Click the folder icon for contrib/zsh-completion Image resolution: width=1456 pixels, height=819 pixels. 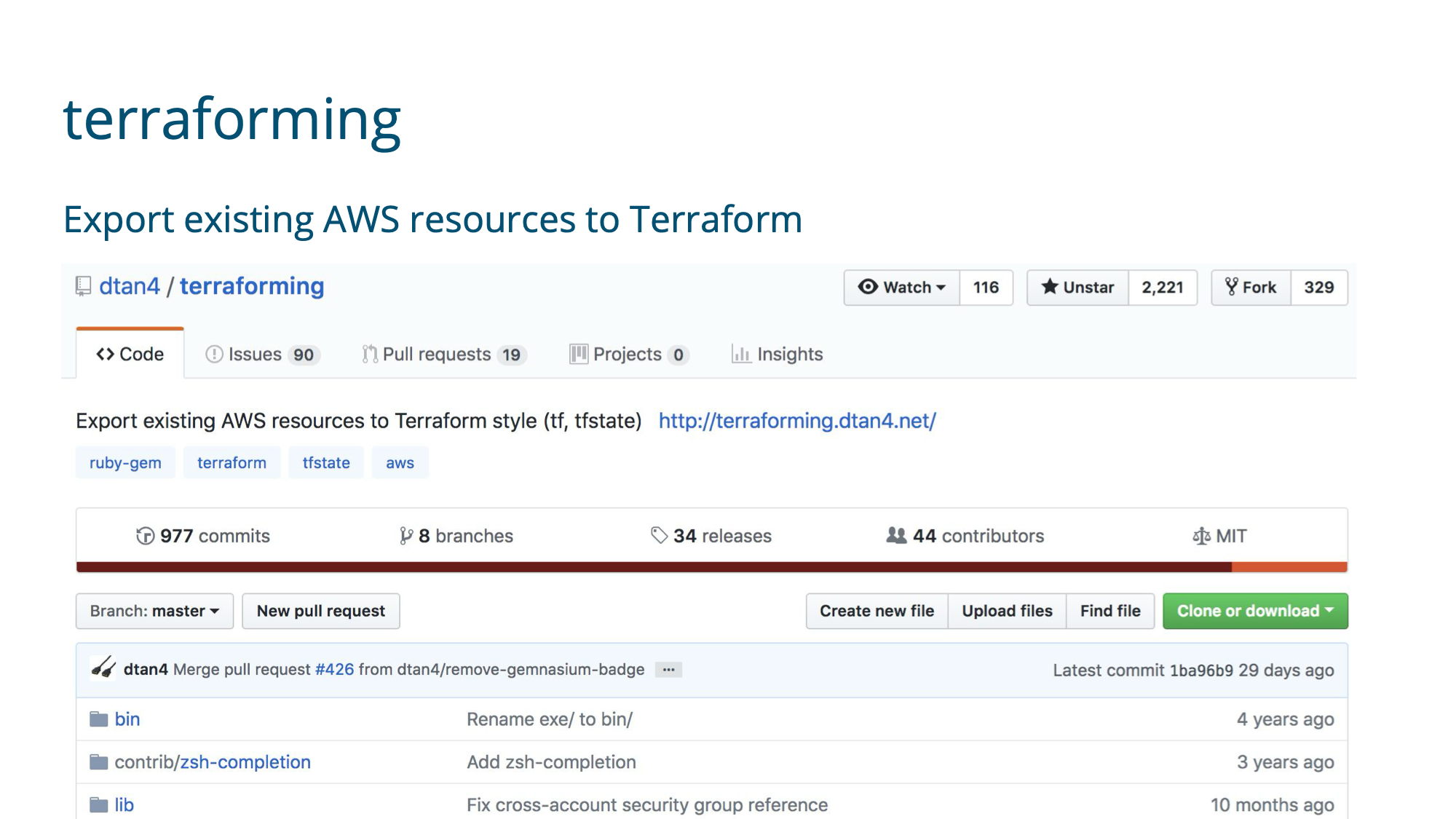[99, 762]
